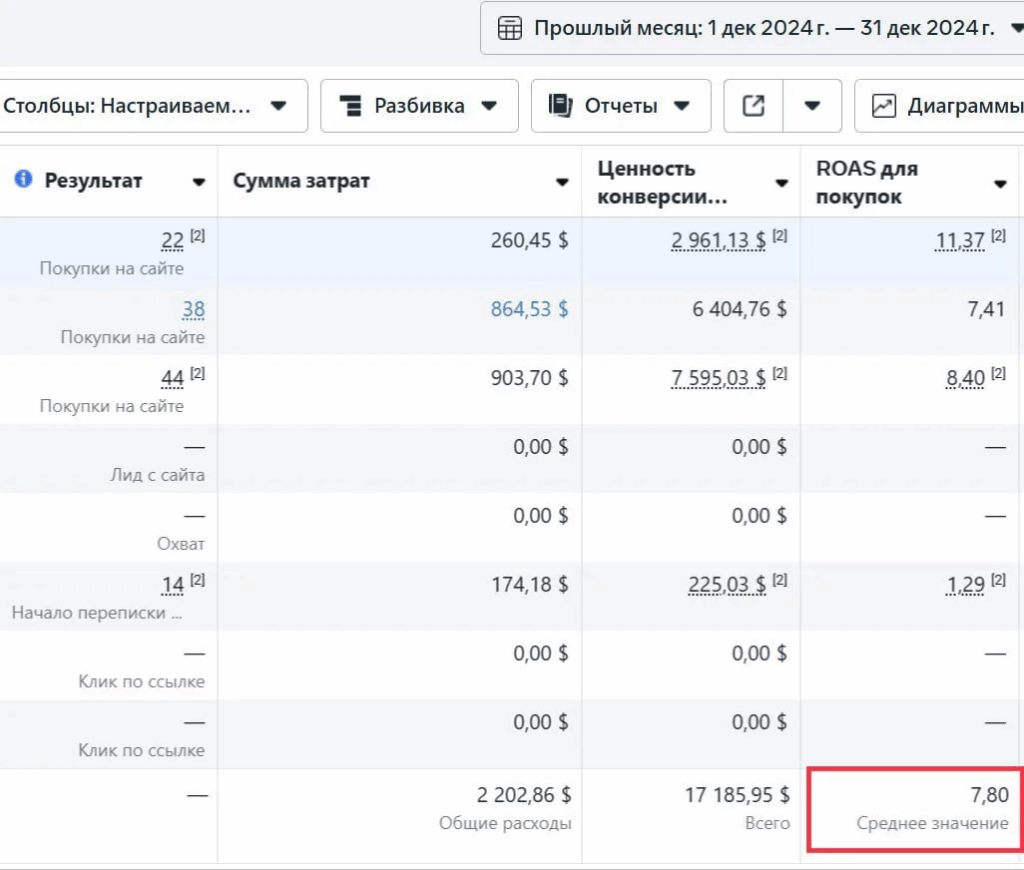Open the Результат column sort arrow
The image size is (1024, 870).
pyautogui.click(x=199, y=182)
